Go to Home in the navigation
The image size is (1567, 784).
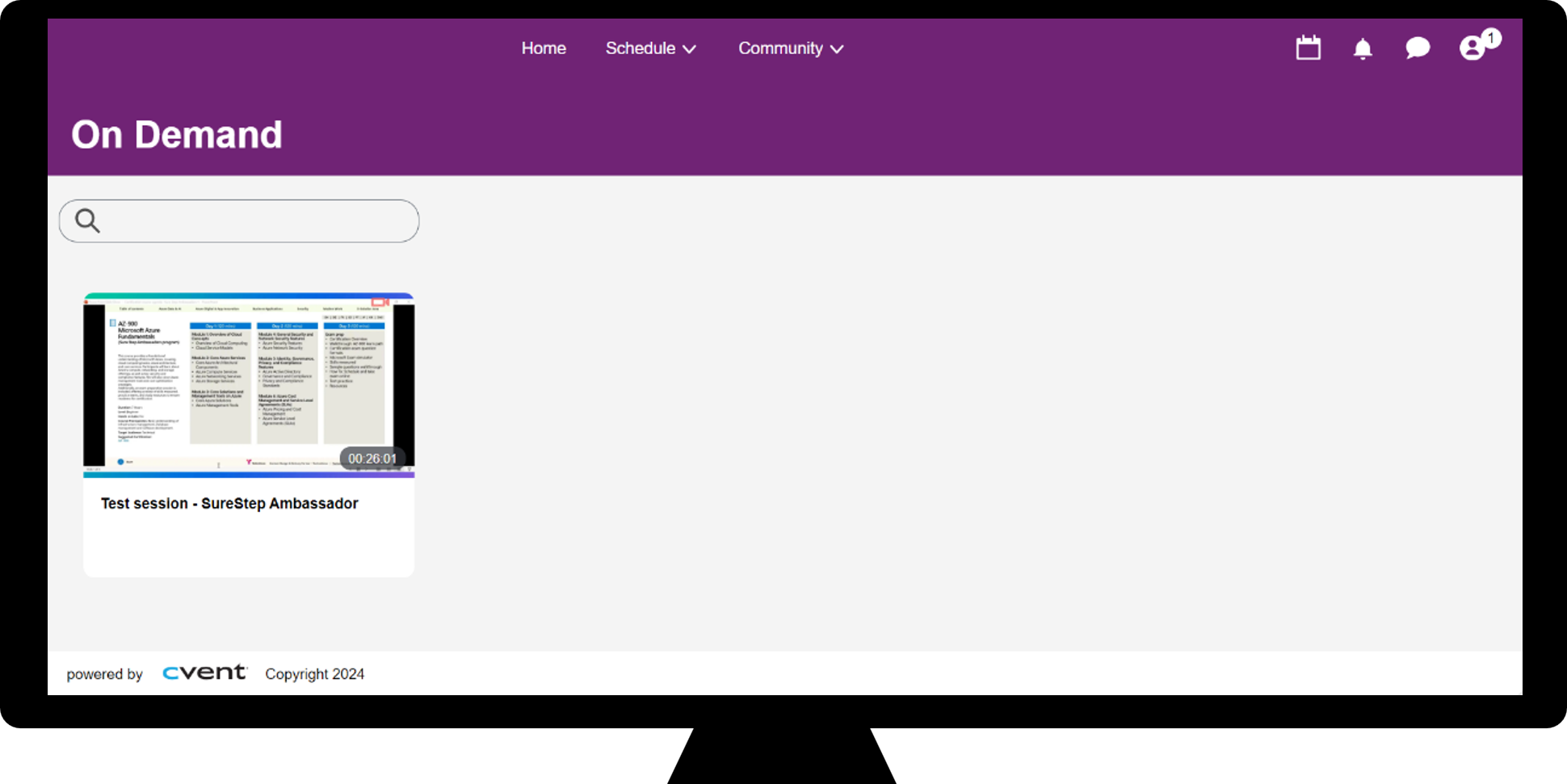tap(544, 48)
